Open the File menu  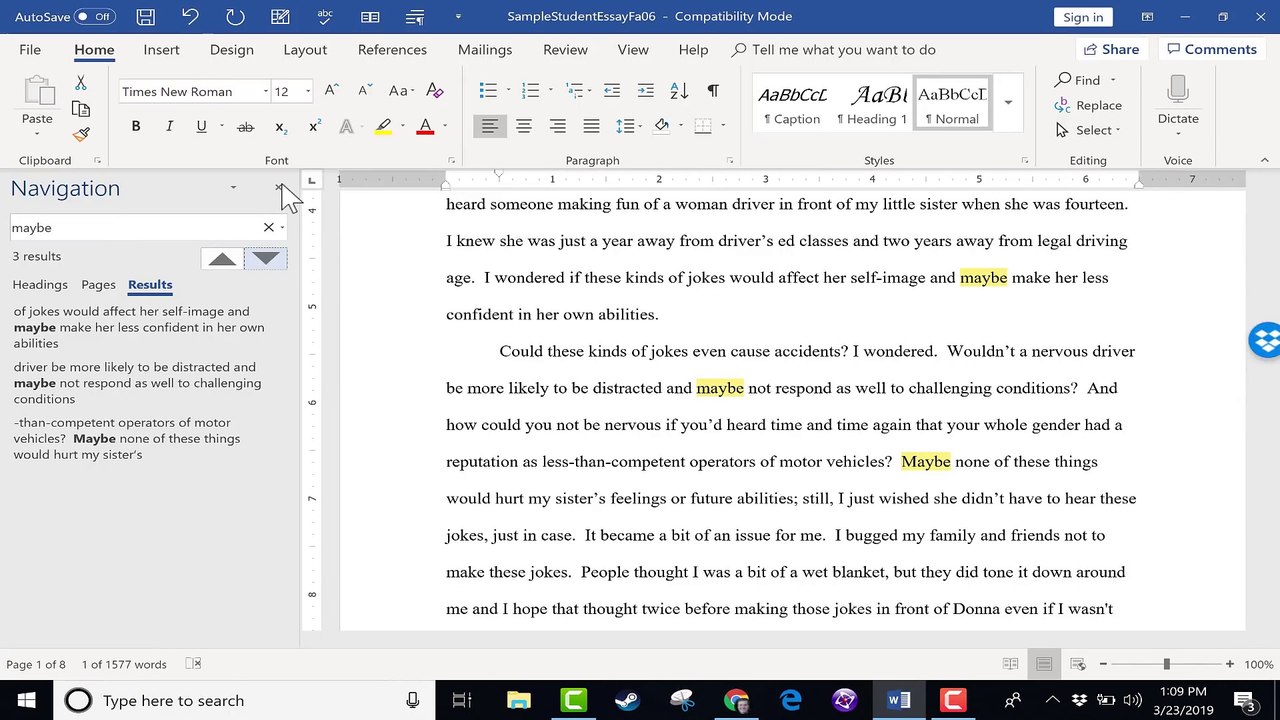point(30,50)
